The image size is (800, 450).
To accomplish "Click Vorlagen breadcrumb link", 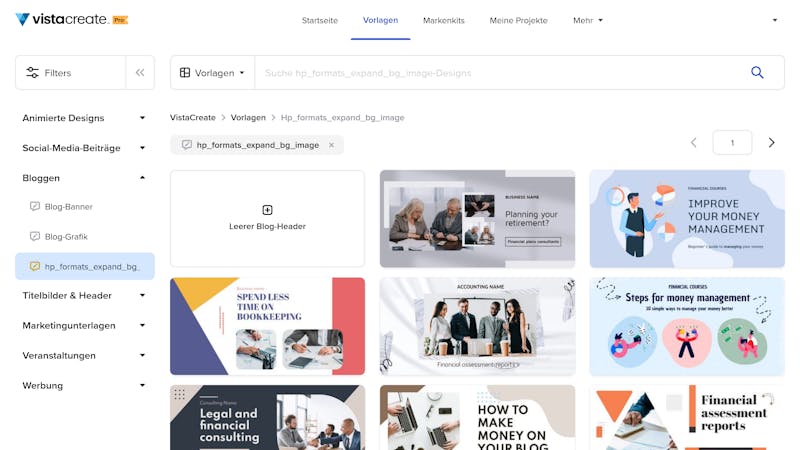I will tap(248, 117).
